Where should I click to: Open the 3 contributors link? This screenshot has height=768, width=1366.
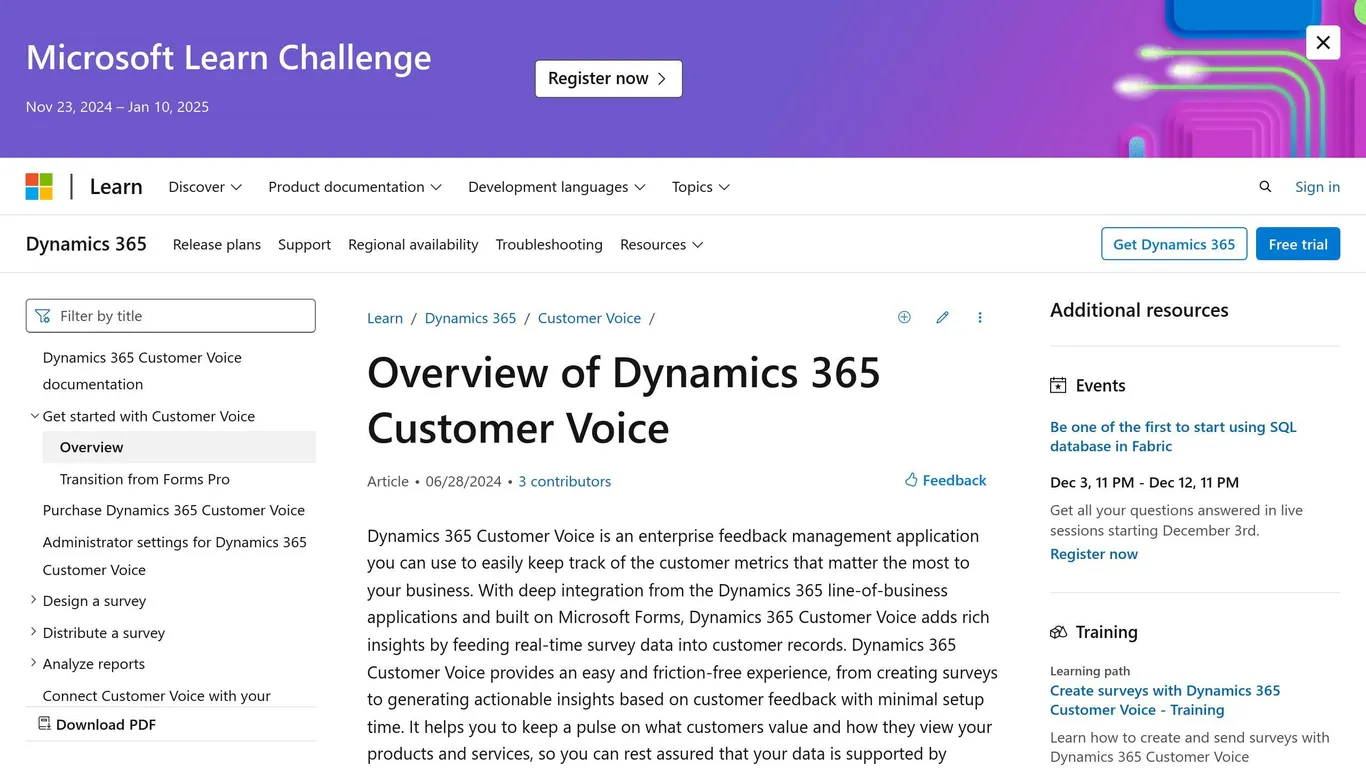point(564,481)
